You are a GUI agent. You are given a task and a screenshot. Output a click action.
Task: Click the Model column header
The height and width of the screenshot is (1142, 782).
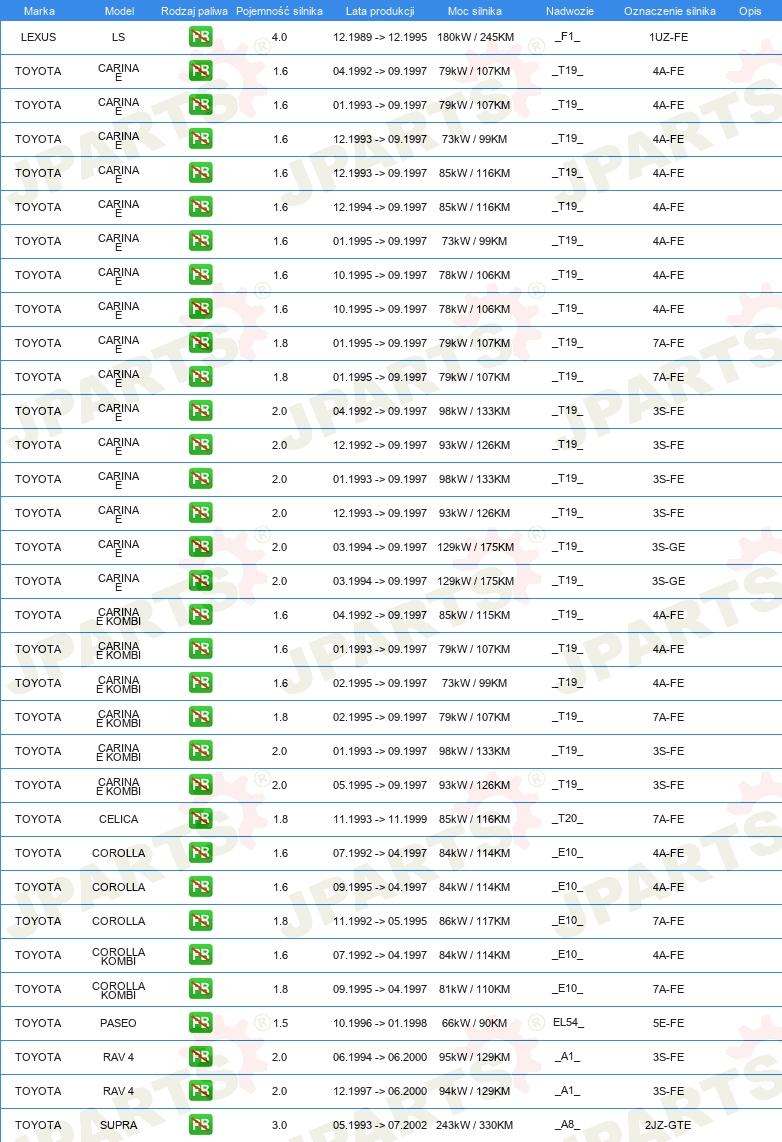coord(119,11)
